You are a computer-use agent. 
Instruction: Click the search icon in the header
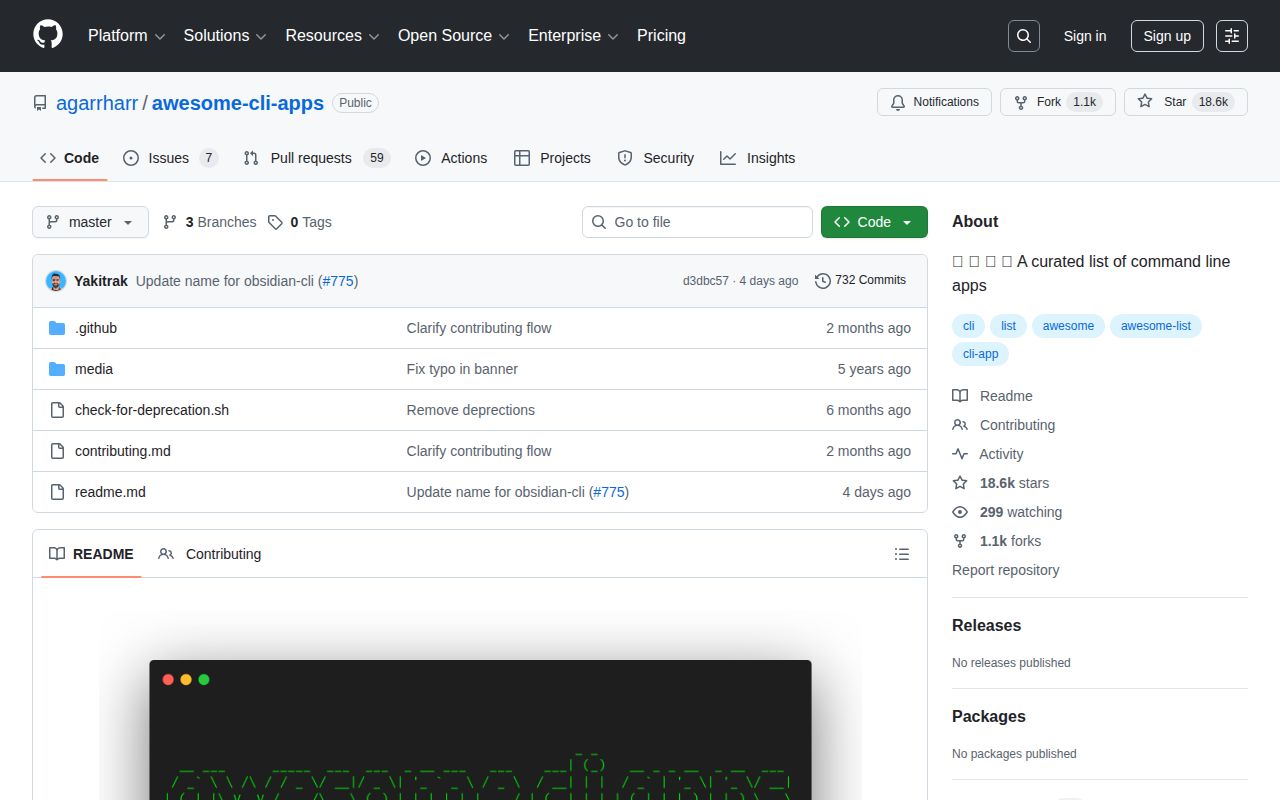click(1023, 35)
